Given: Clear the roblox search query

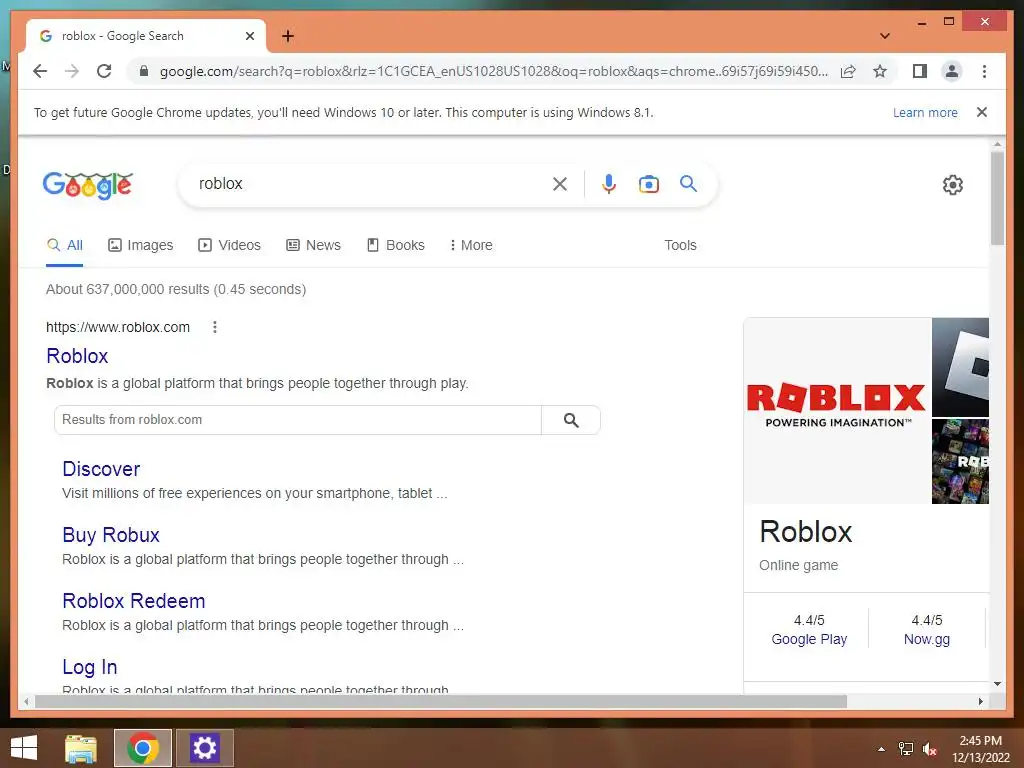Looking at the screenshot, I should point(560,184).
